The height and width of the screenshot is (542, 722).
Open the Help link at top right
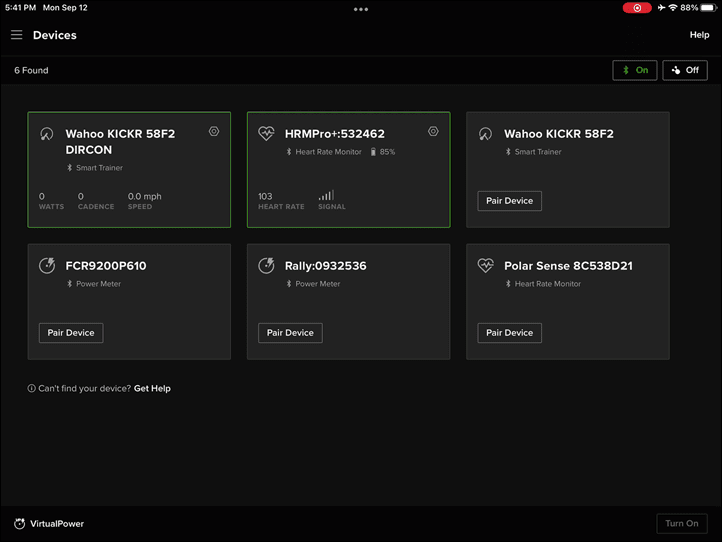[699, 35]
